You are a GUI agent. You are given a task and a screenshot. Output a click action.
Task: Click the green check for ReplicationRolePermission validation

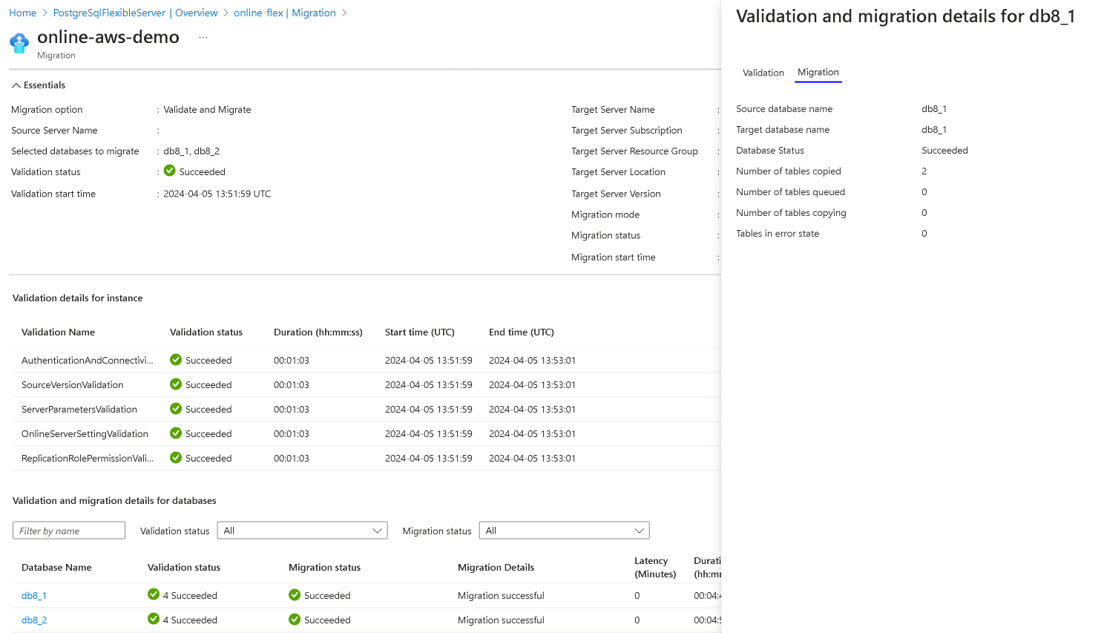click(x=176, y=458)
